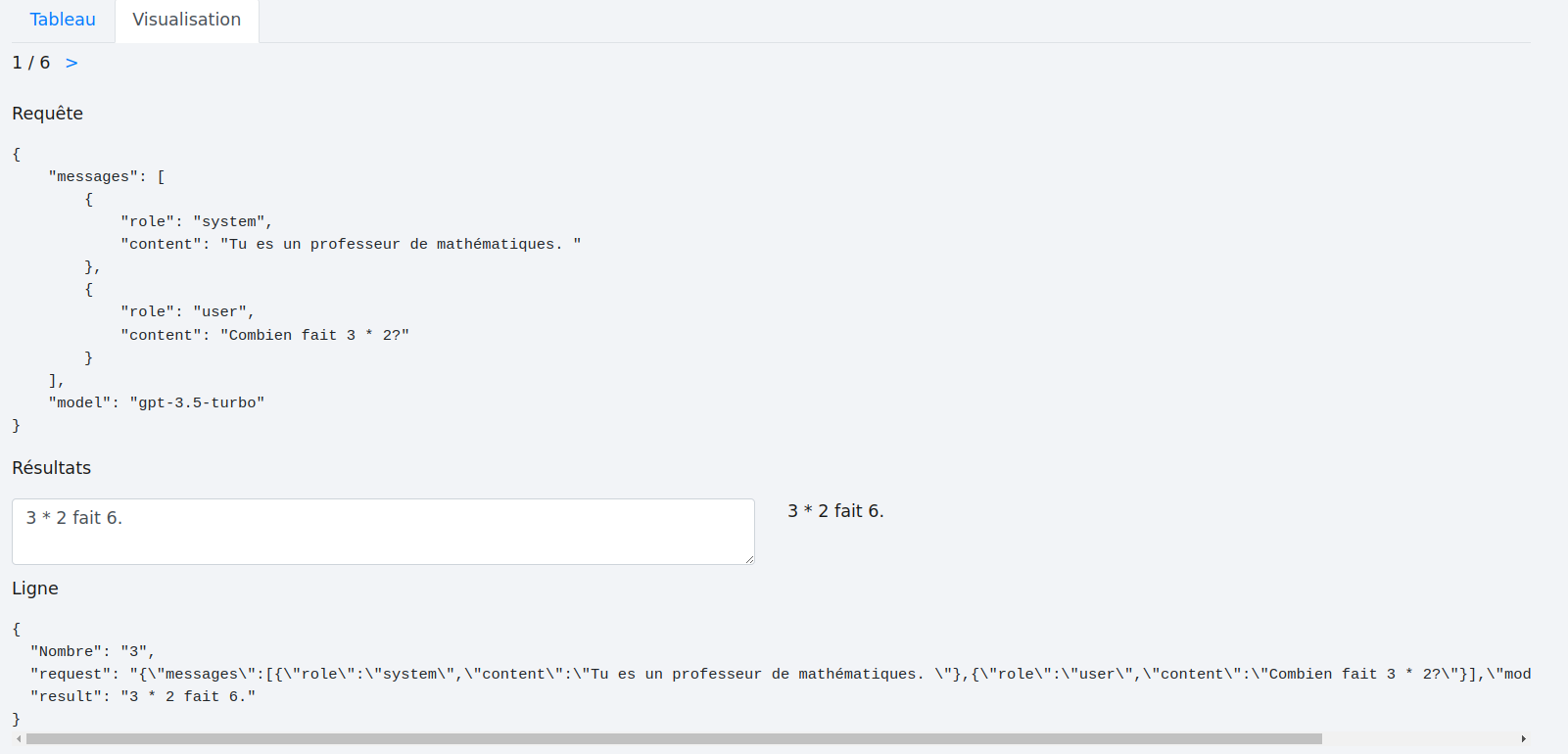Click the Requête section heading
1568x754 pixels.
pyautogui.click(x=47, y=114)
